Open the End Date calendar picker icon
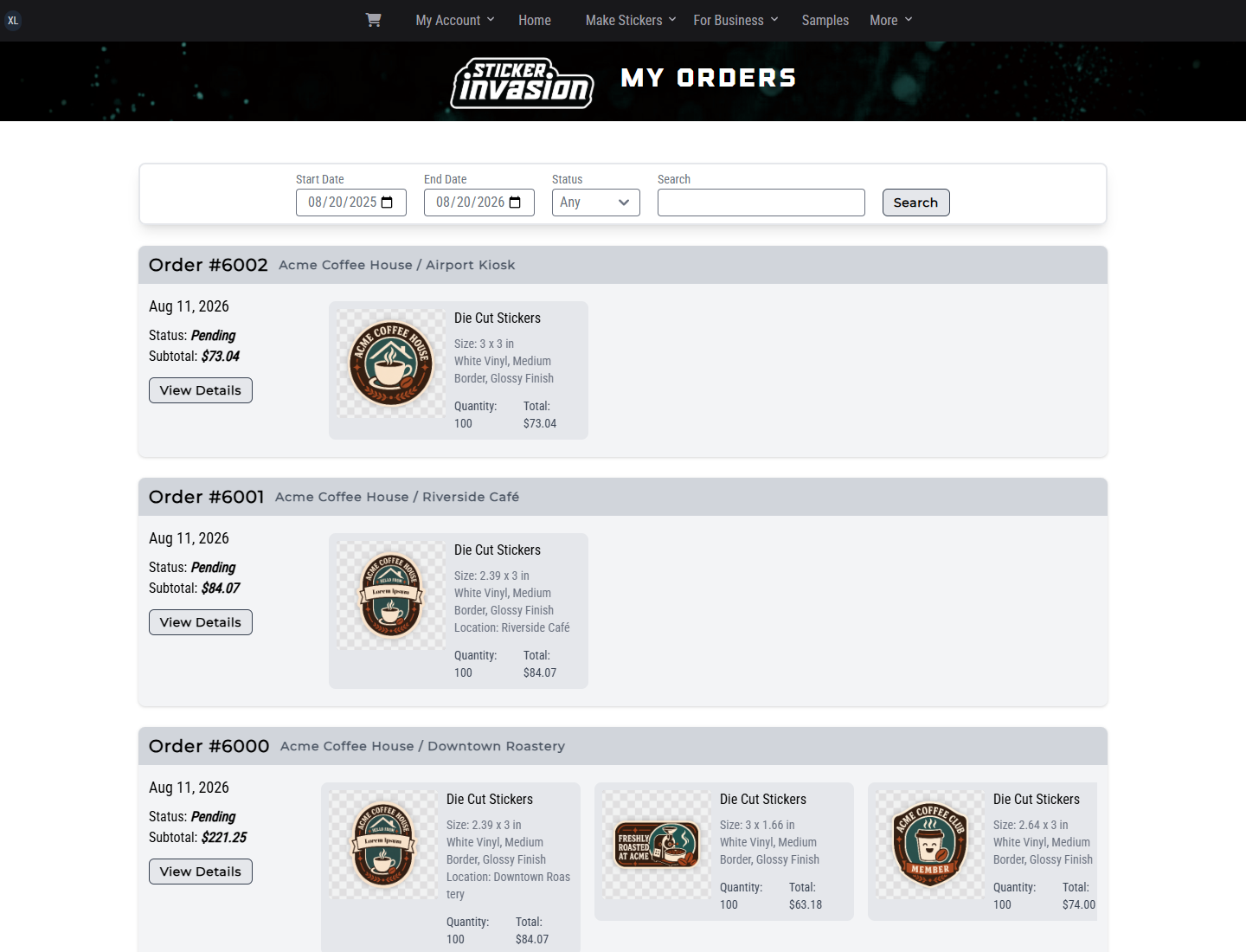1246x952 pixels. pyautogui.click(x=515, y=203)
